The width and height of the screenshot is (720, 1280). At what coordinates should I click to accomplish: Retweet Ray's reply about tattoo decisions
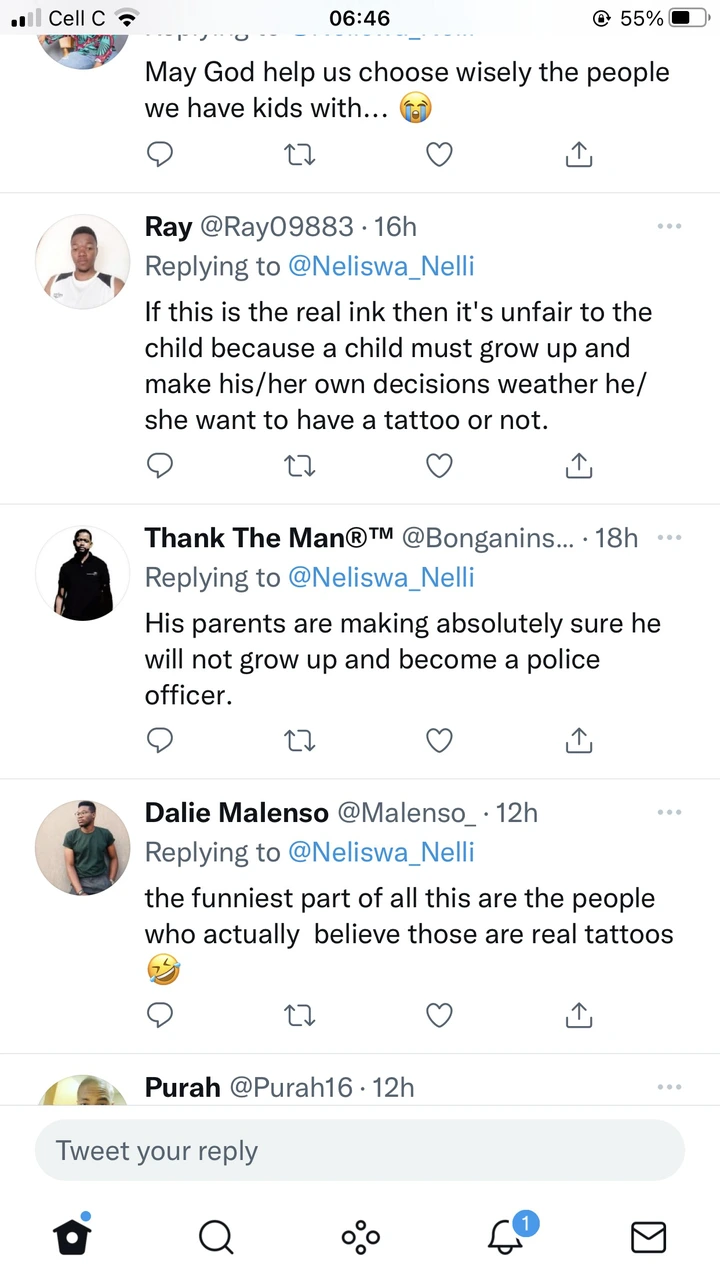point(300,466)
